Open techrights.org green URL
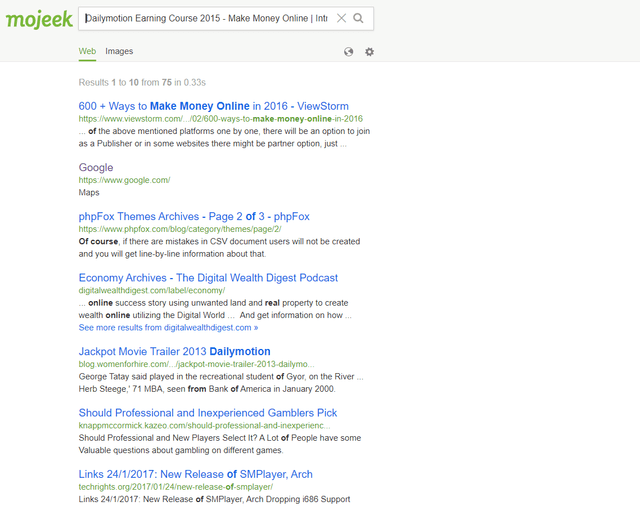The height and width of the screenshot is (506, 640). 176,487
